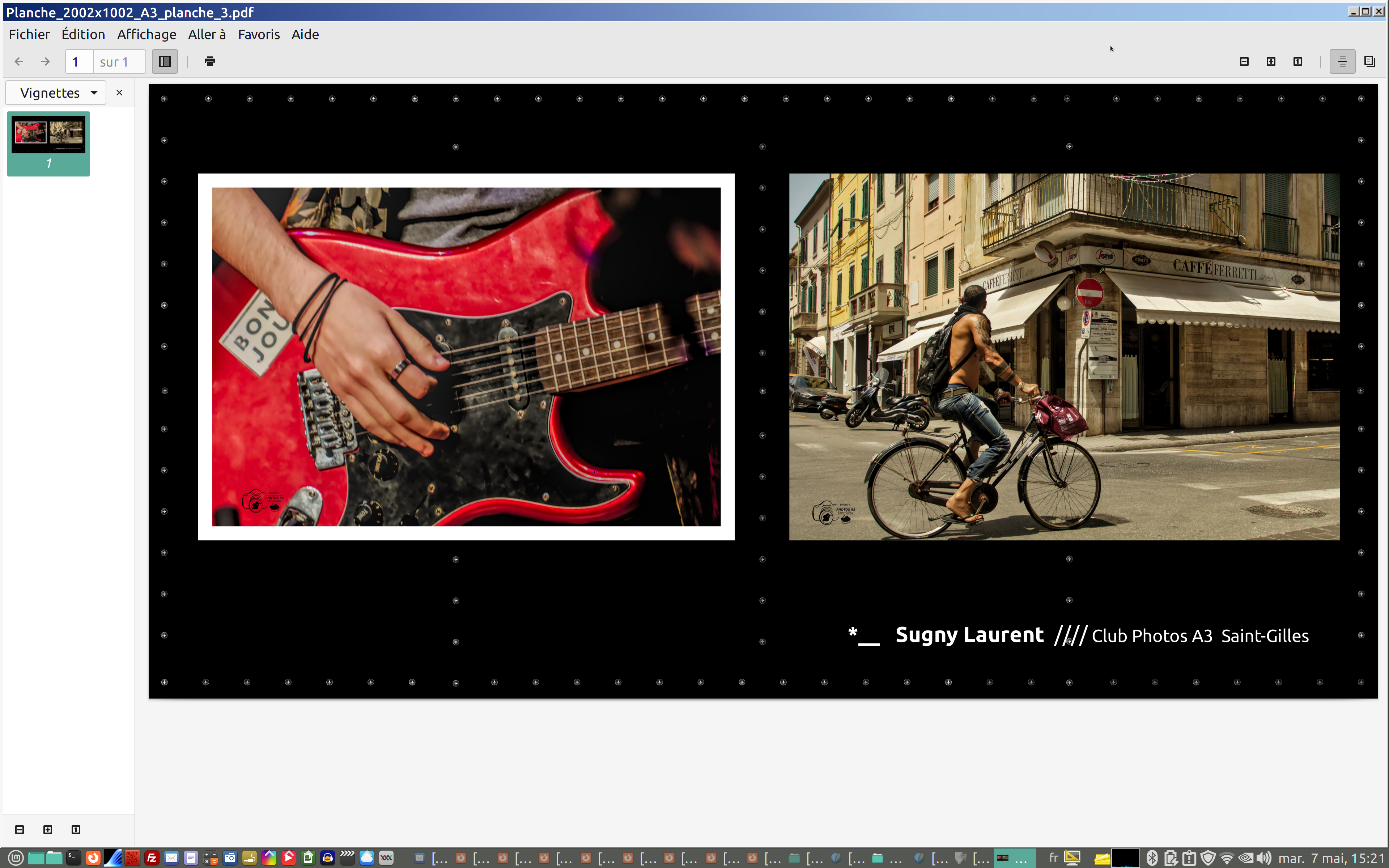Toggle the side pane visibility button
Screen dimensions: 1389x868
coord(165,61)
